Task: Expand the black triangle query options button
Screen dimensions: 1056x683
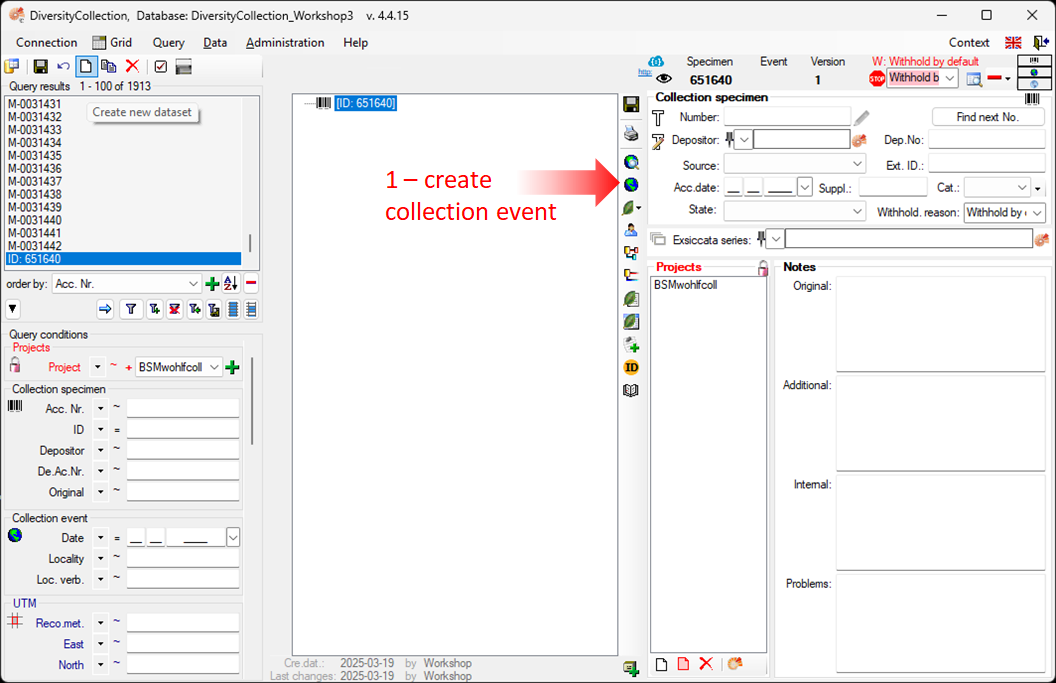Action: coord(13,309)
